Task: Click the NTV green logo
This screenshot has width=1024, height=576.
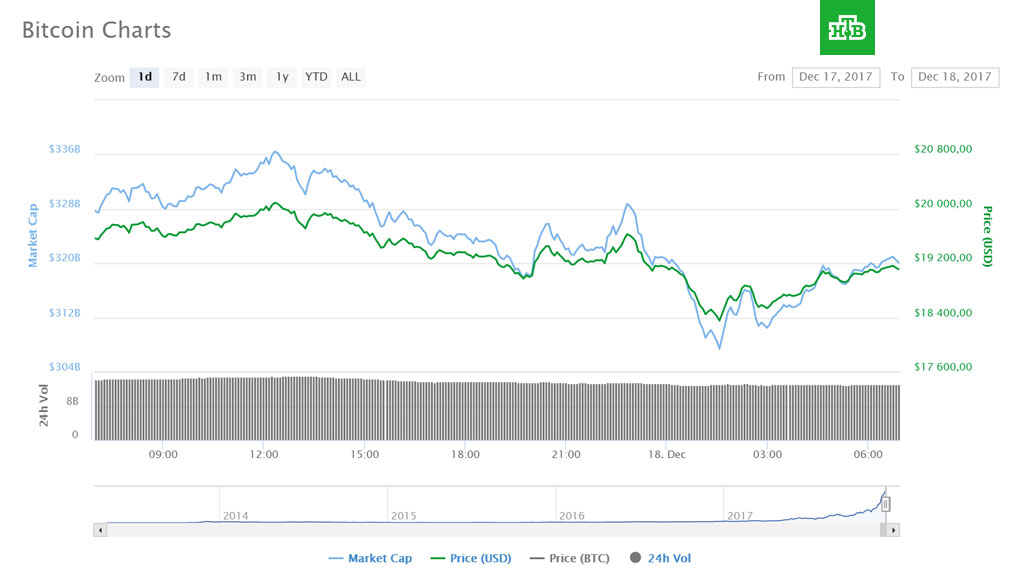Action: click(848, 27)
